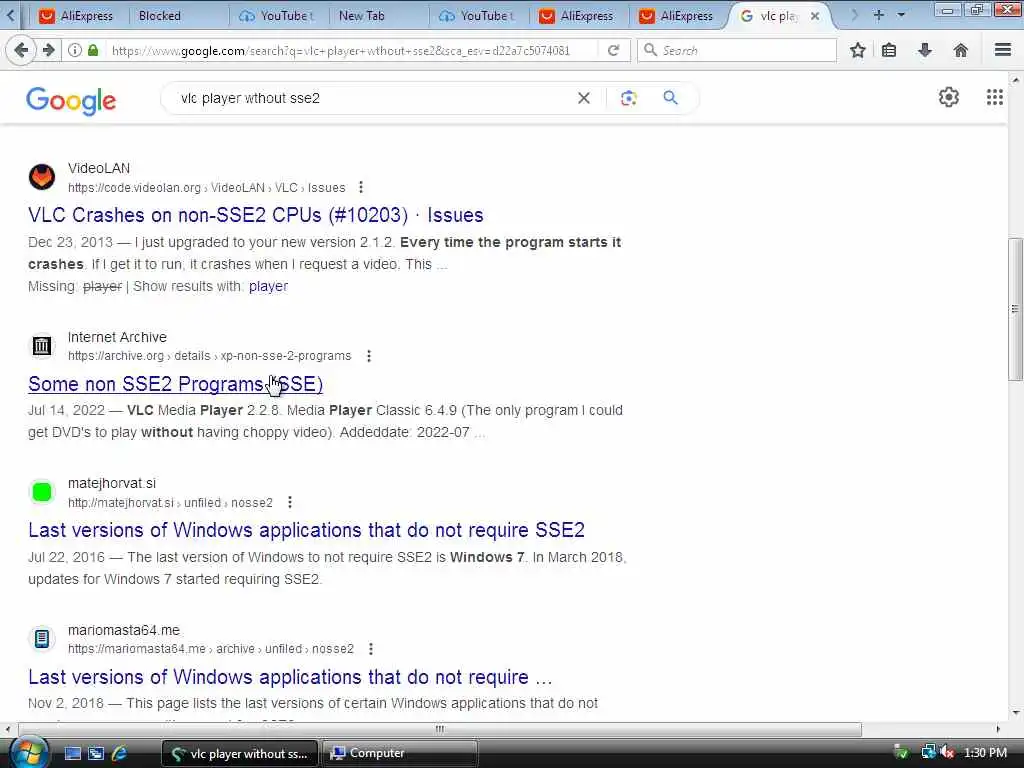1024x768 pixels.
Task: Switch to the last AliExpress tab
Action: pos(676,16)
